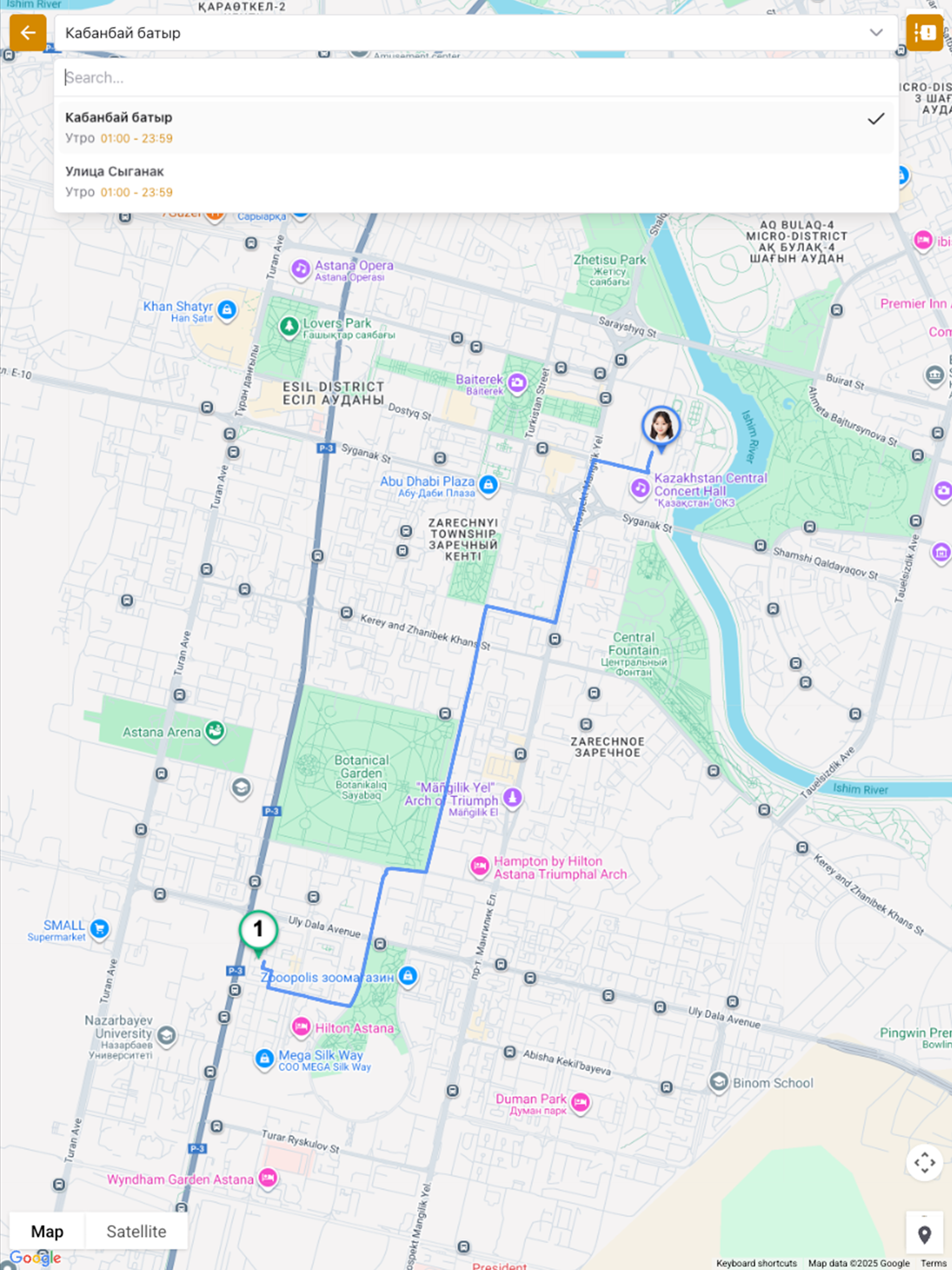Click the Mega Silk Way shopping icon

point(264,1058)
